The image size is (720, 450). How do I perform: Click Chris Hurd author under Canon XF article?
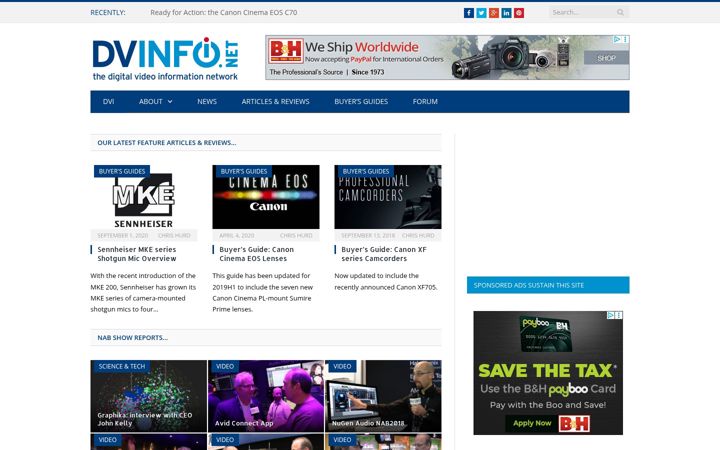pos(418,236)
